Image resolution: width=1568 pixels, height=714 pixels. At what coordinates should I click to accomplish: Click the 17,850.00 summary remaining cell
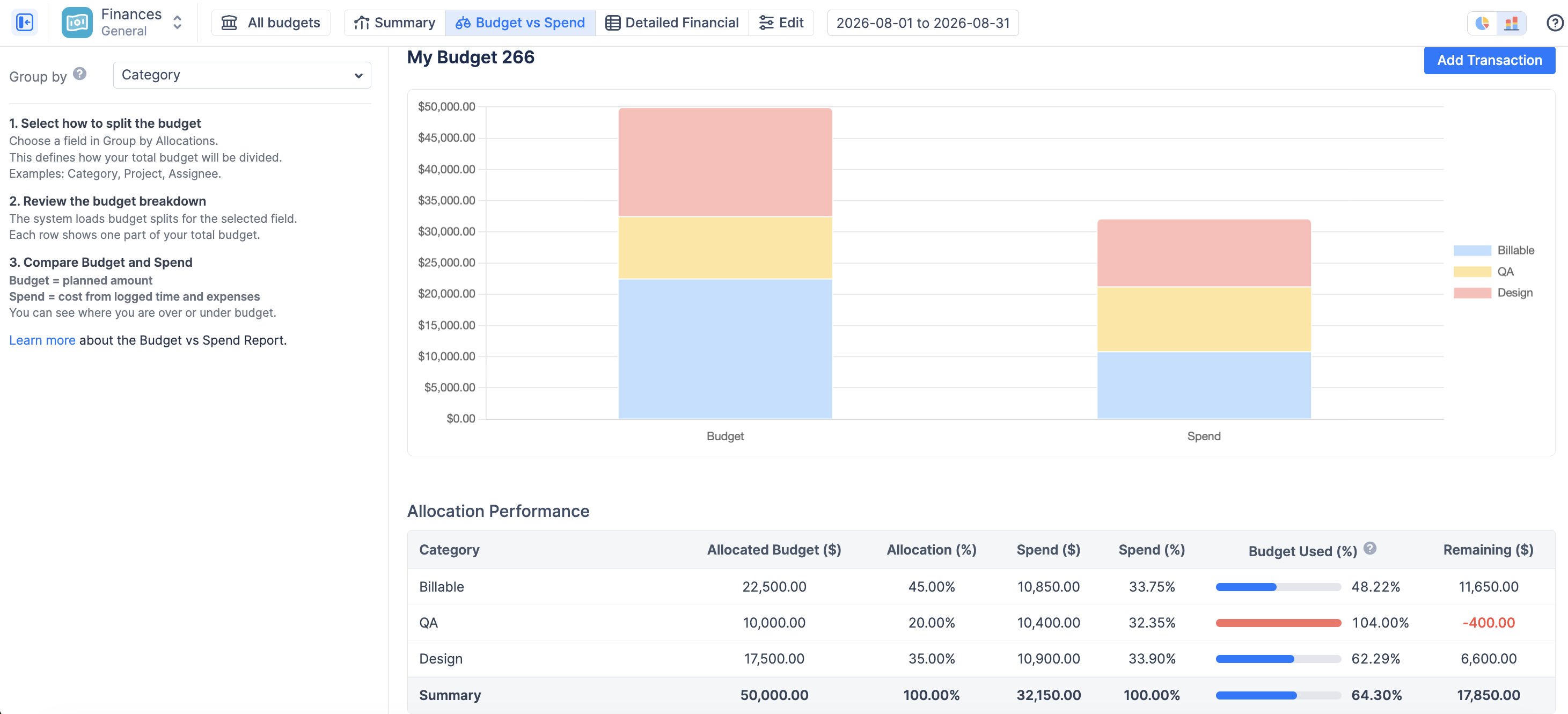click(1488, 695)
